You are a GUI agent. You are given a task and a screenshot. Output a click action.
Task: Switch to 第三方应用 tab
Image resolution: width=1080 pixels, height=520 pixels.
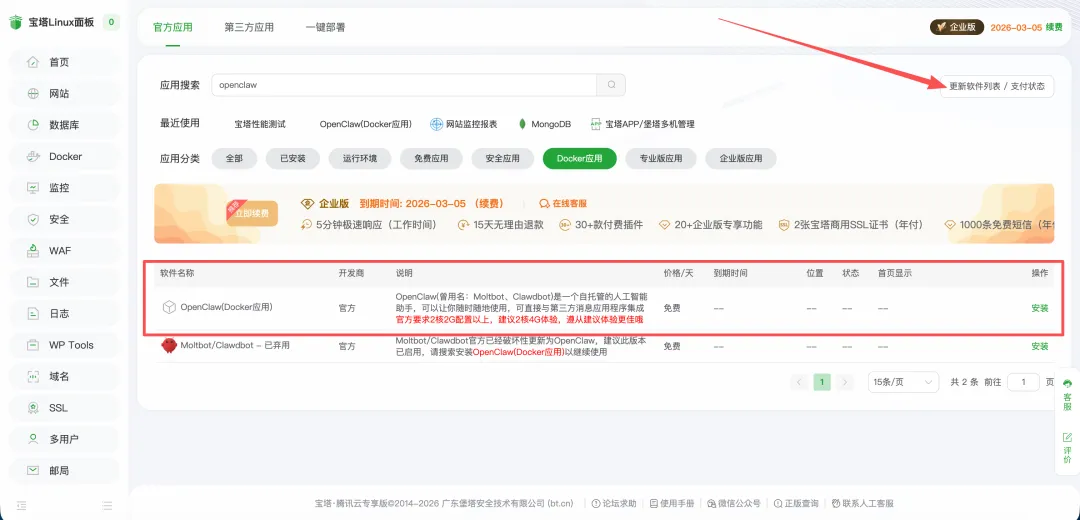[249, 28]
